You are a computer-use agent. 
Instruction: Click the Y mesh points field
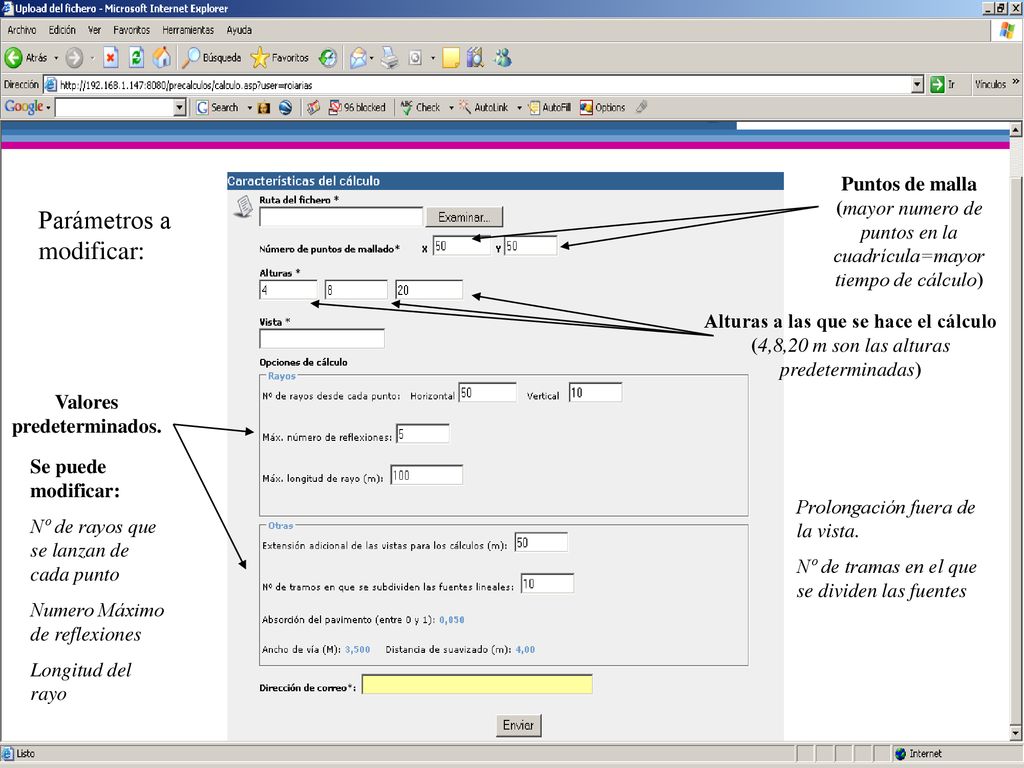531,246
